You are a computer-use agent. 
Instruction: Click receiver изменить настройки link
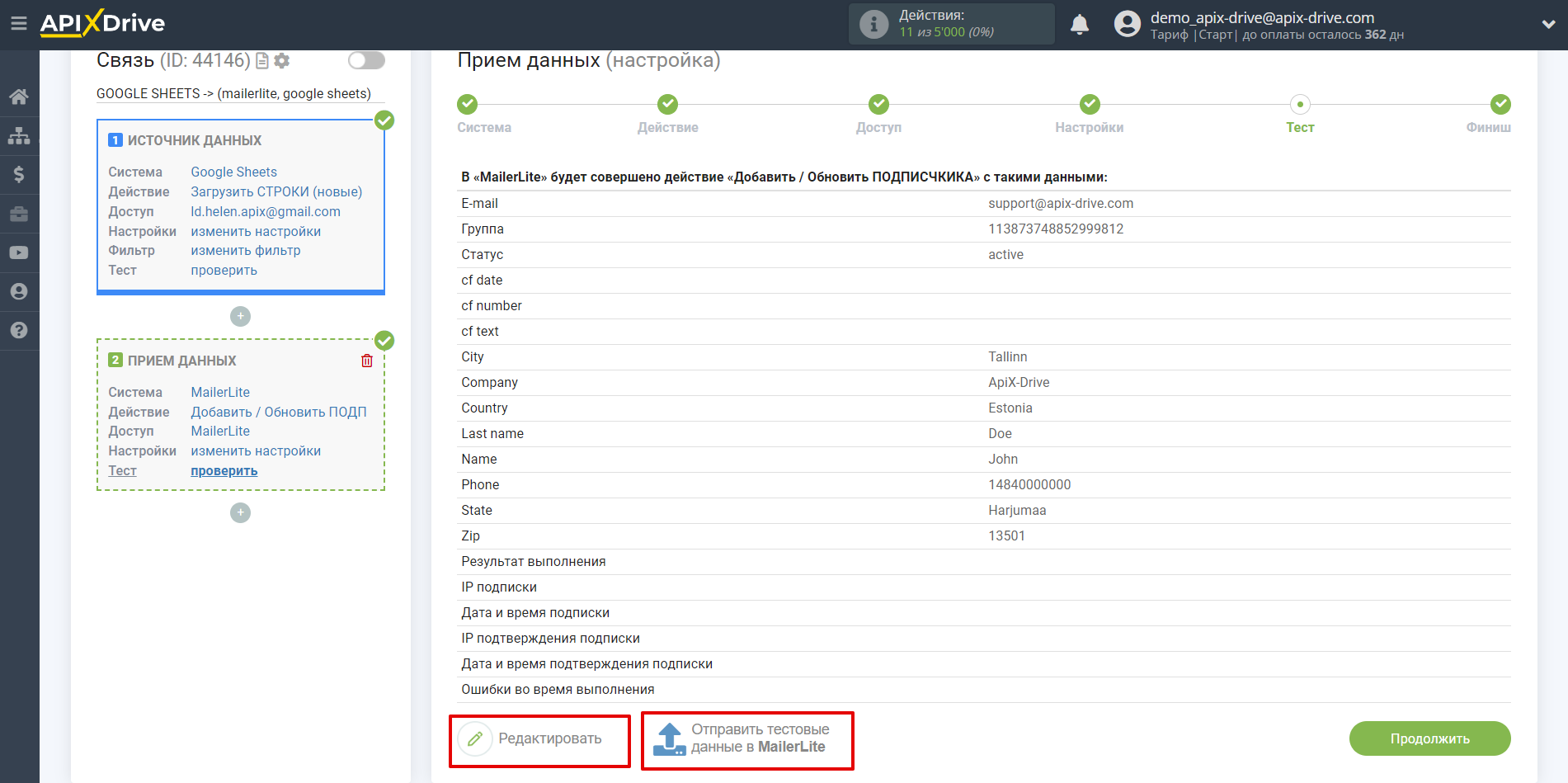pyautogui.click(x=256, y=450)
